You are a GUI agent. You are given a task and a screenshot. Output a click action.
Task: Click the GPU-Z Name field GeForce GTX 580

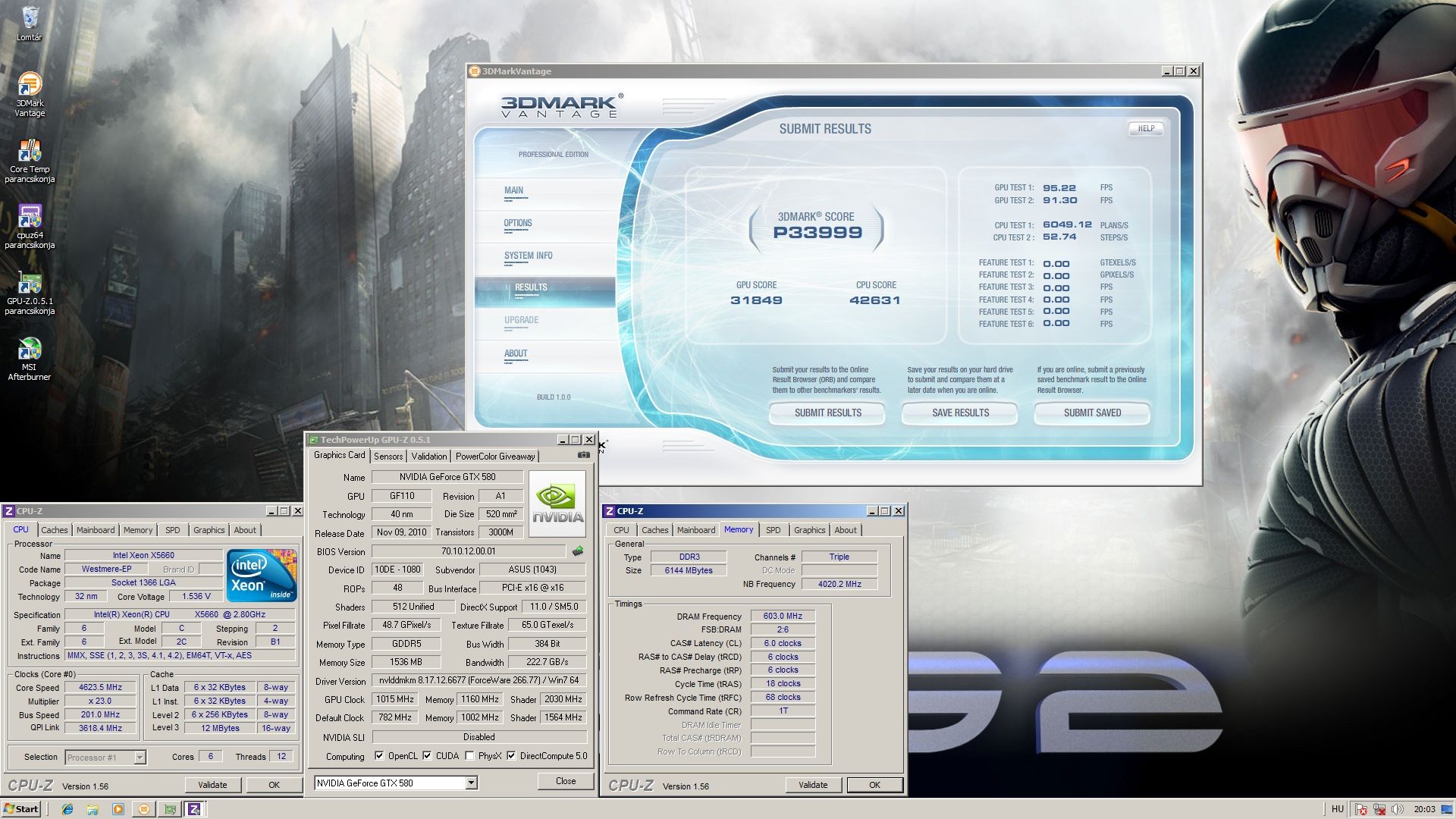pos(447,477)
